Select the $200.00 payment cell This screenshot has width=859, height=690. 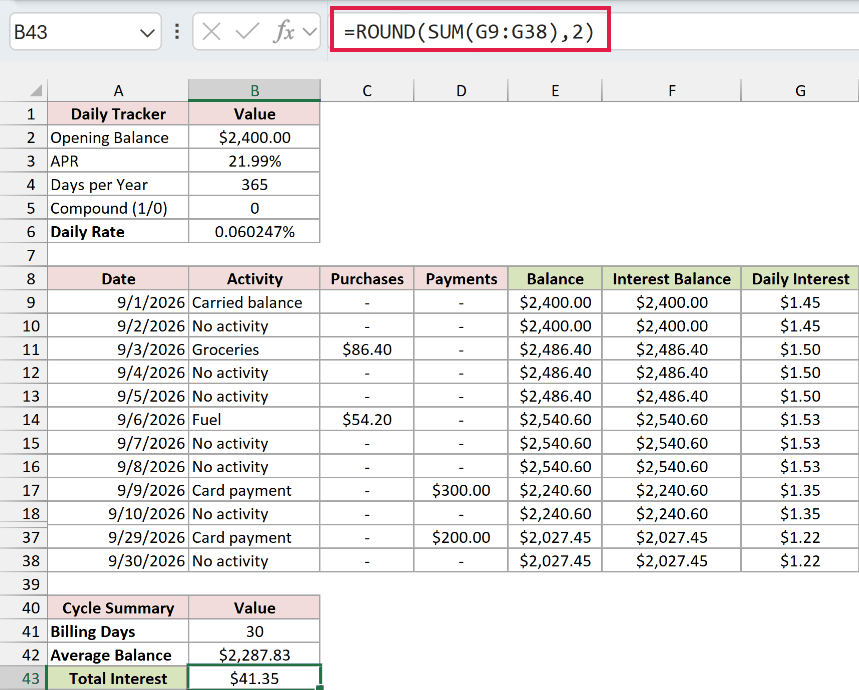[461, 537]
